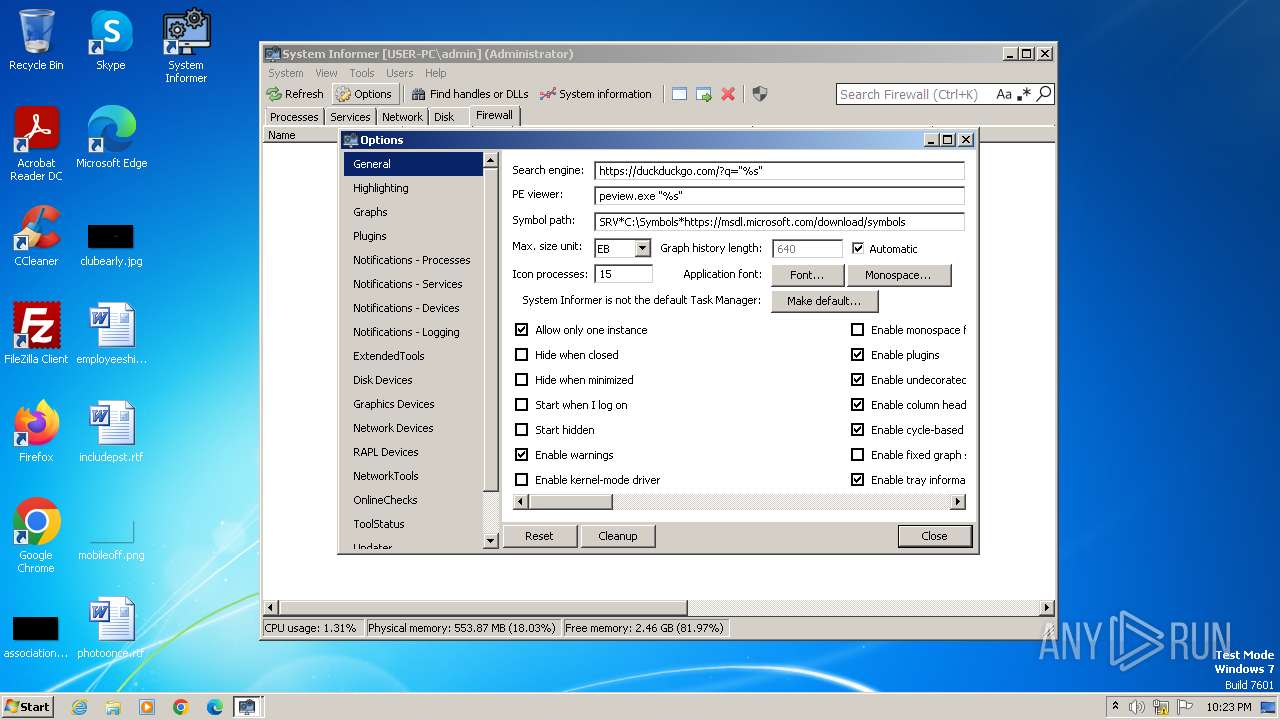Open Options from the toolbar
The width and height of the screenshot is (1280, 720).
point(363,94)
